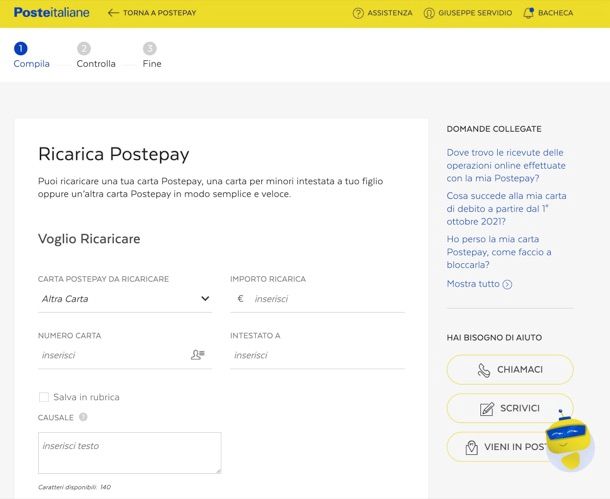Click the Importo Ricarica amount field

coord(317,299)
